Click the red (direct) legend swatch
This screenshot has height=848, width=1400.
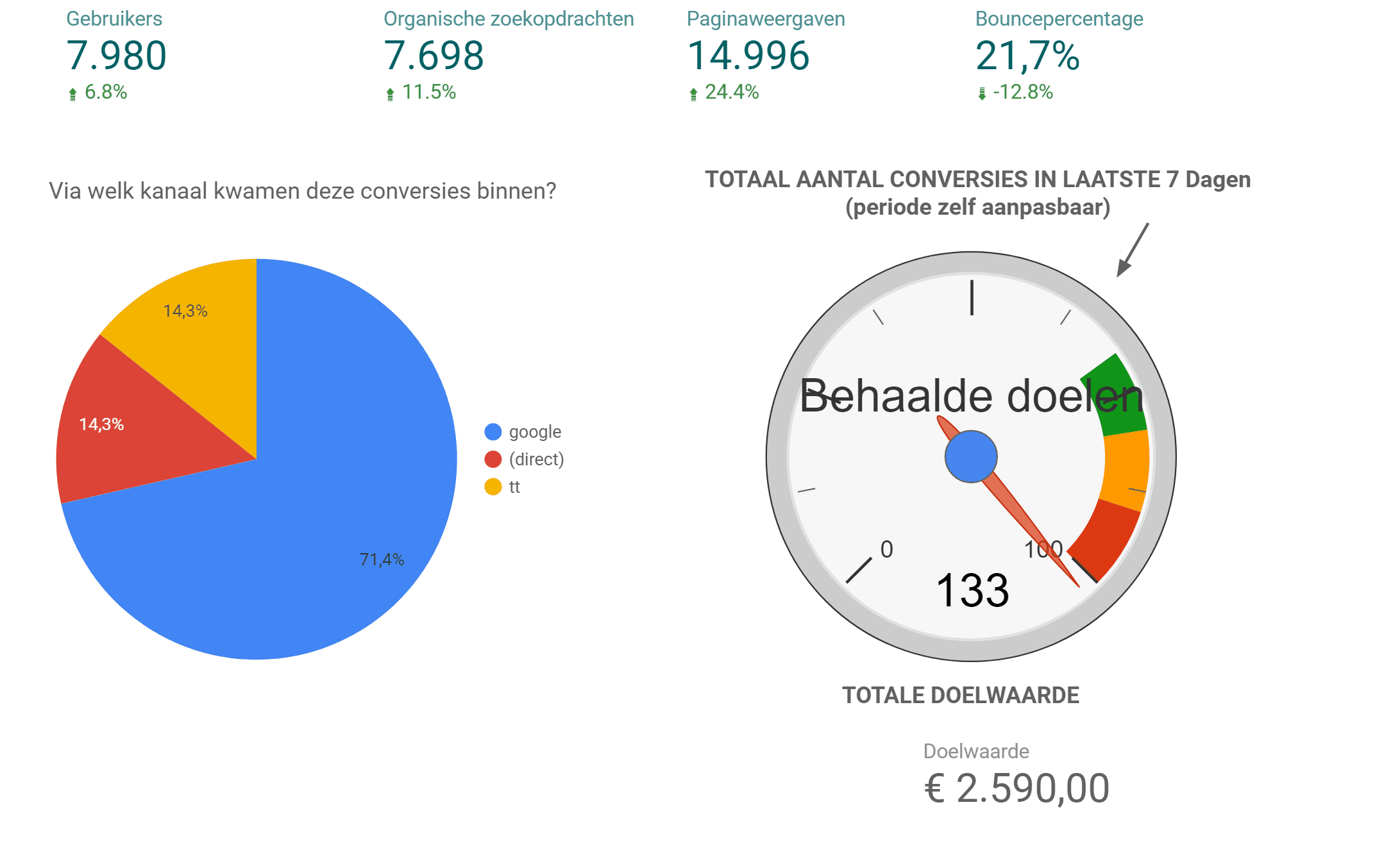pyautogui.click(x=493, y=460)
